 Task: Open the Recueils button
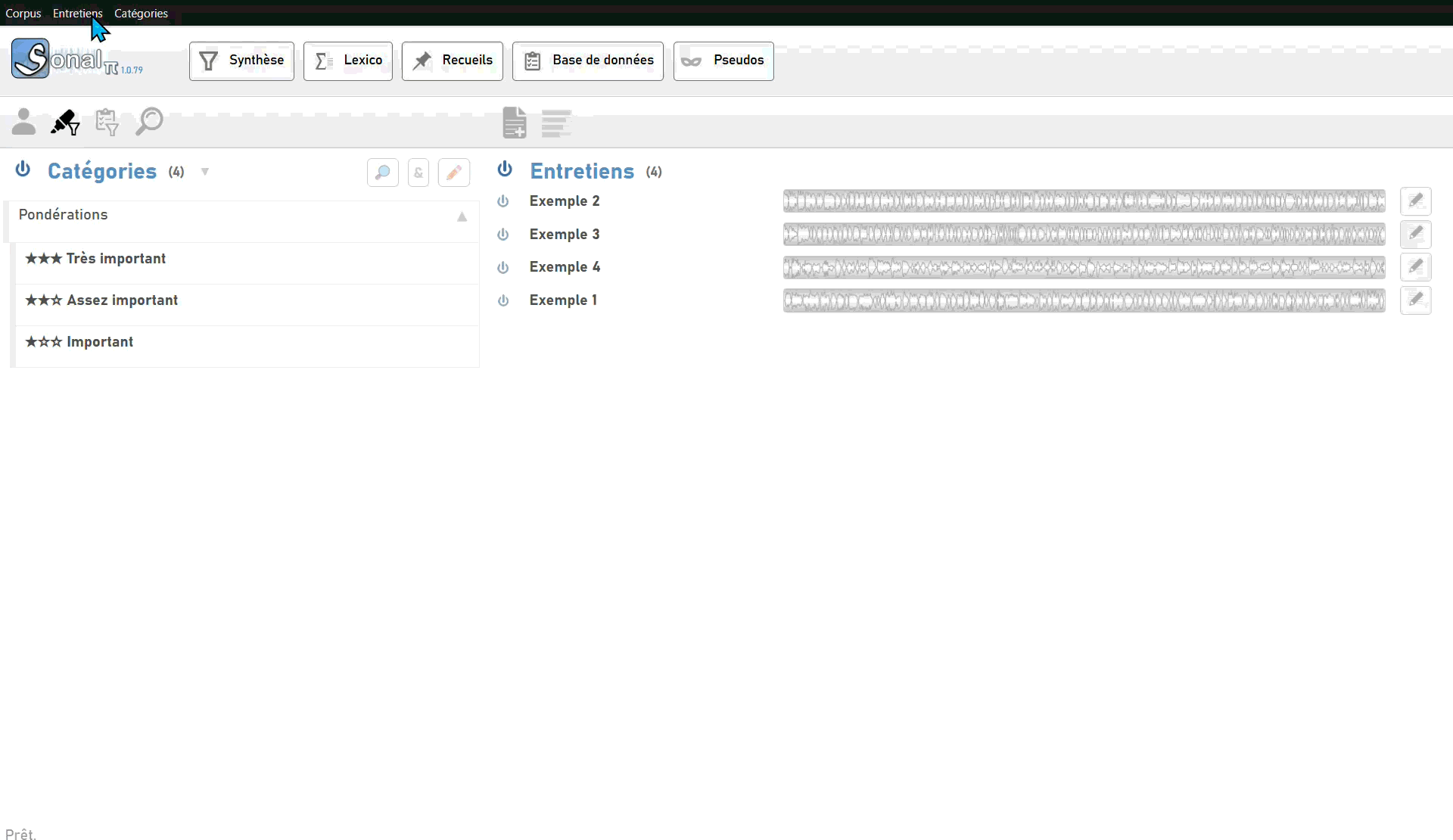tap(453, 61)
